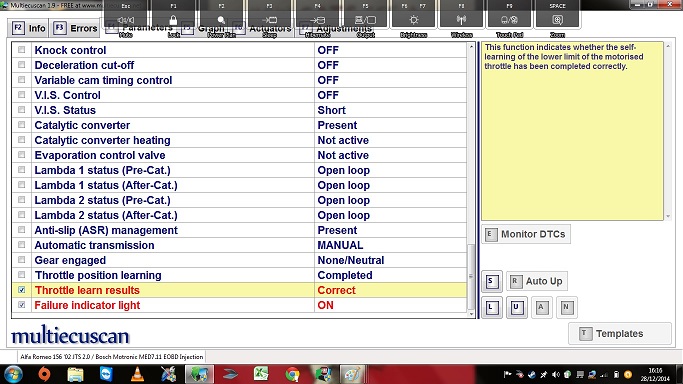The height and width of the screenshot is (384, 683).
Task: Click the Auto Up button
Action: pos(537,281)
